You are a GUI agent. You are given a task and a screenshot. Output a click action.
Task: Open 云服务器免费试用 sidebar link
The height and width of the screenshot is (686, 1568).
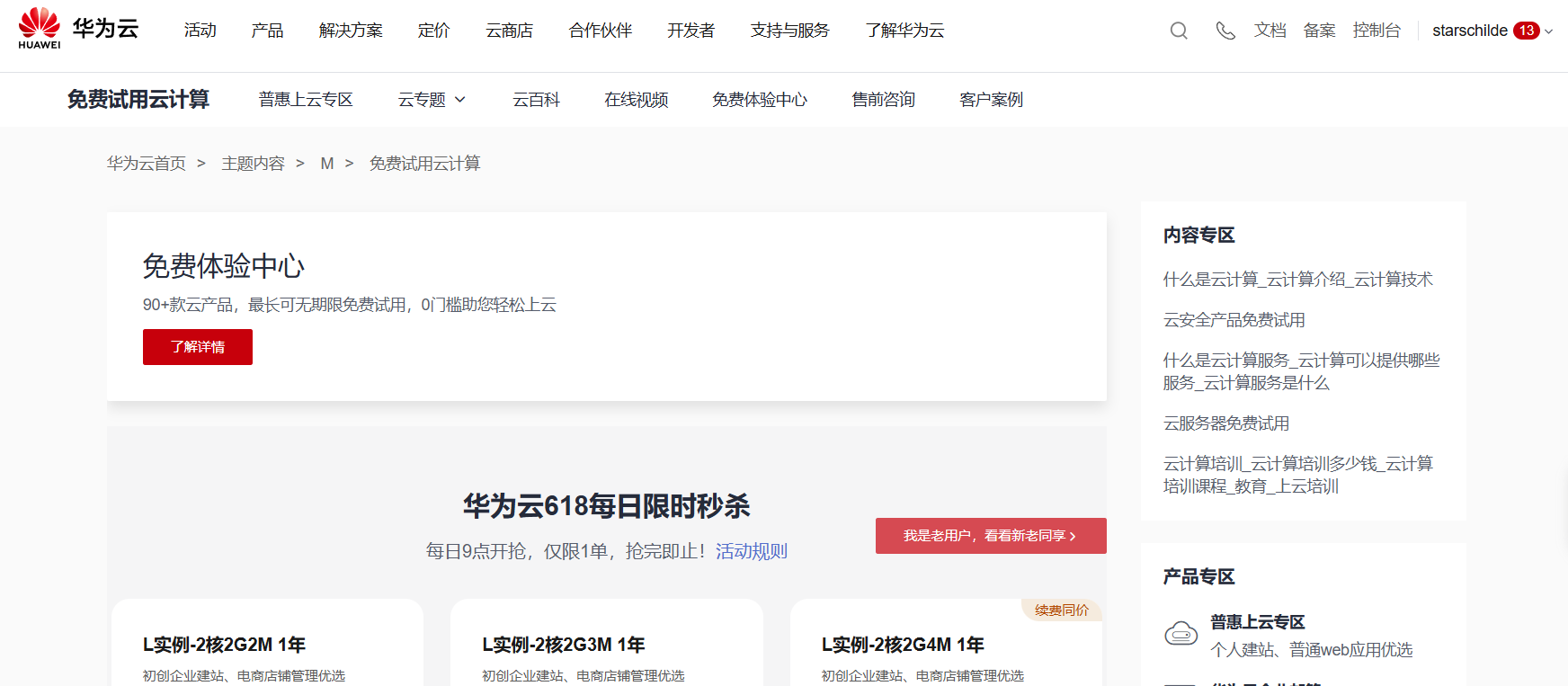click(x=1225, y=423)
